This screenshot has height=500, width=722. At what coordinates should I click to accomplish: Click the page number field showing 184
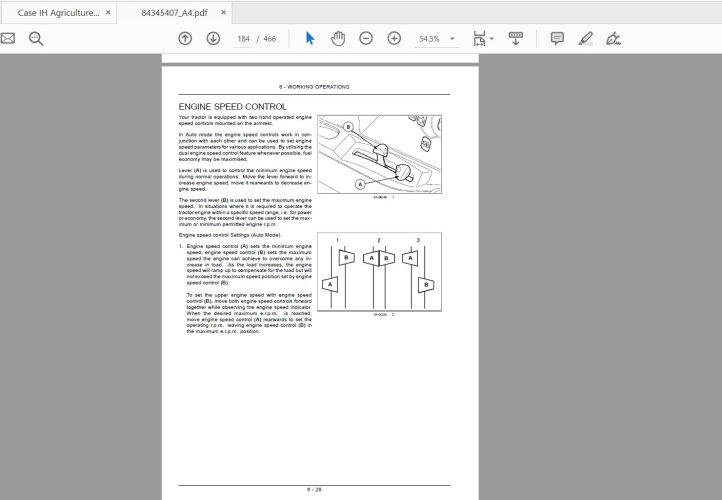(242, 38)
